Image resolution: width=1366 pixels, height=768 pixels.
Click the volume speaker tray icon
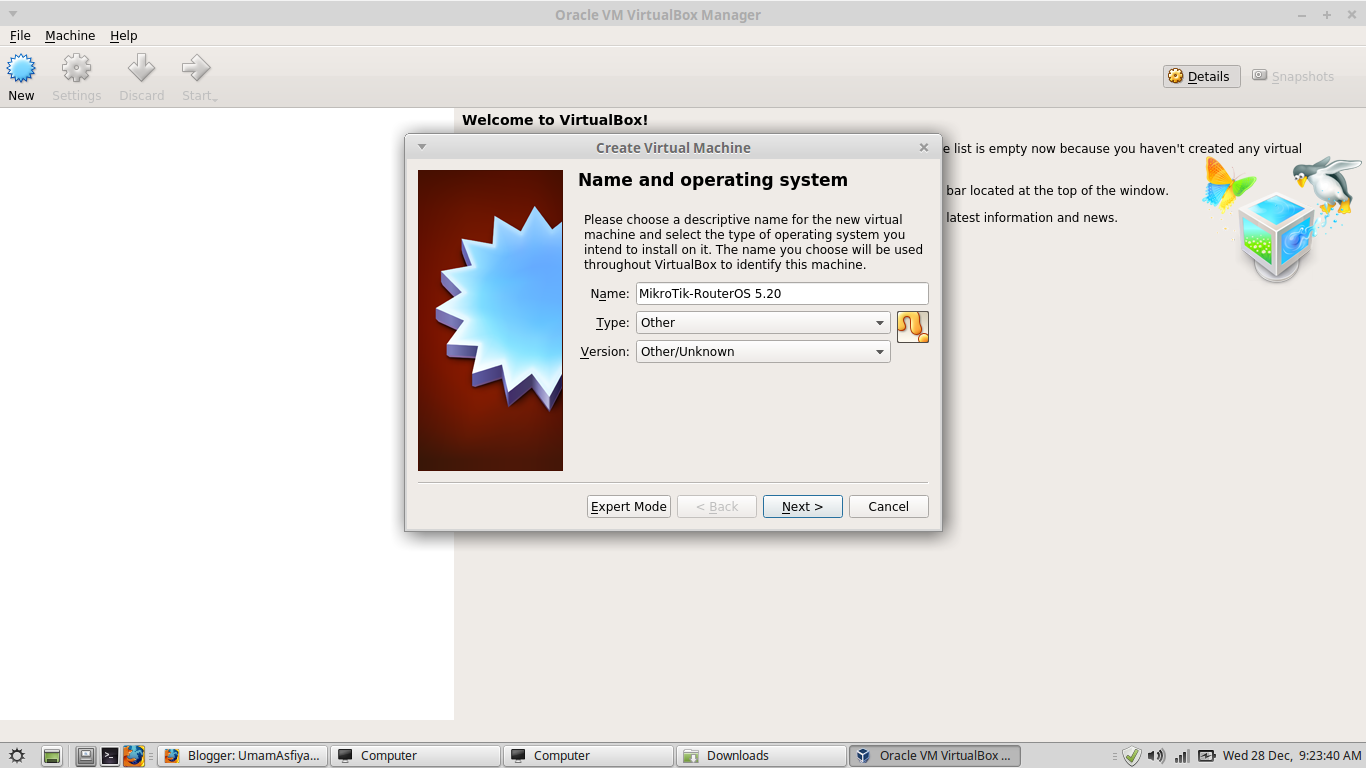[x=1156, y=756]
